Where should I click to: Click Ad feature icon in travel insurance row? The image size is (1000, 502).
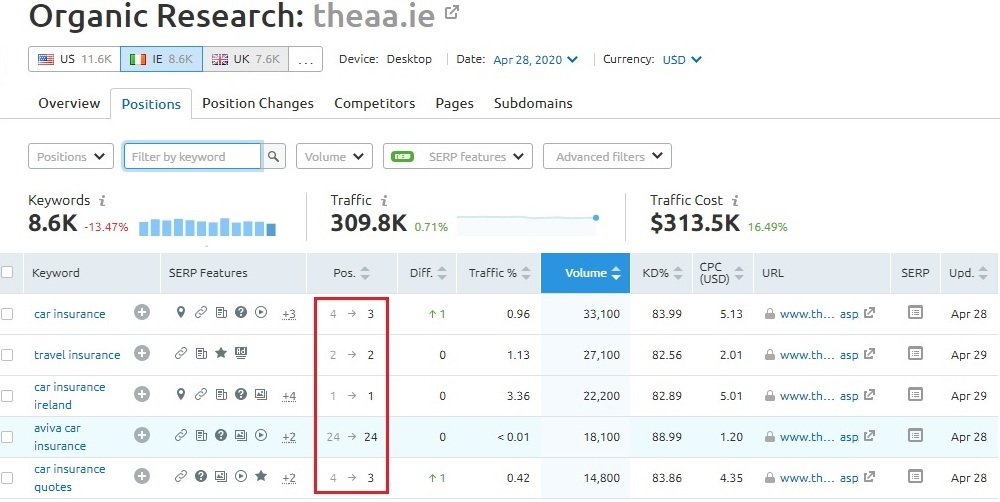coord(240,353)
